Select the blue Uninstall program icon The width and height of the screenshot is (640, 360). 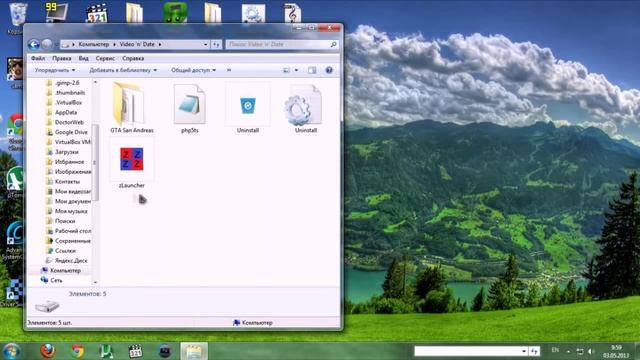[248, 108]
